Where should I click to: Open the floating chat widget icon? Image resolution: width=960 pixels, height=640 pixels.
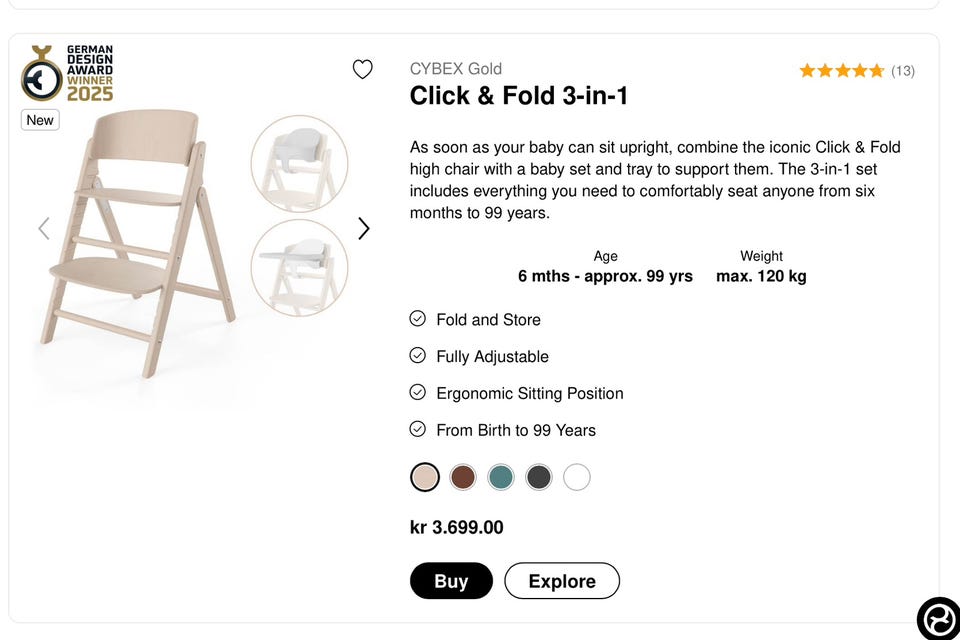(x=939, y=618)
